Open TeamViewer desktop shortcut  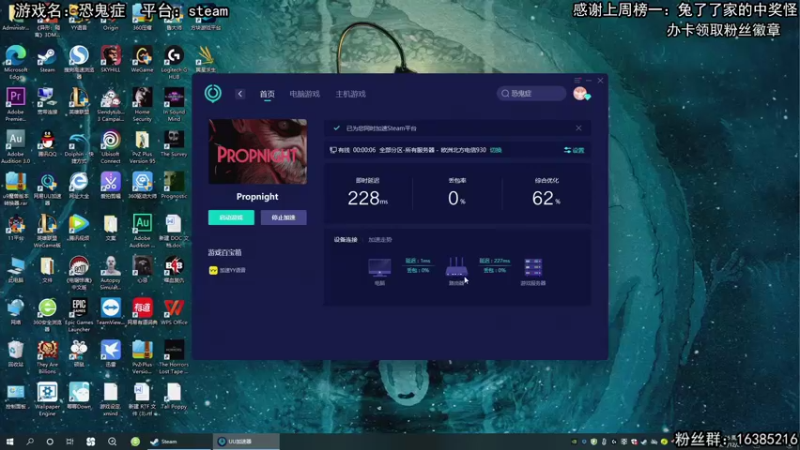click(x=110, y=312)
